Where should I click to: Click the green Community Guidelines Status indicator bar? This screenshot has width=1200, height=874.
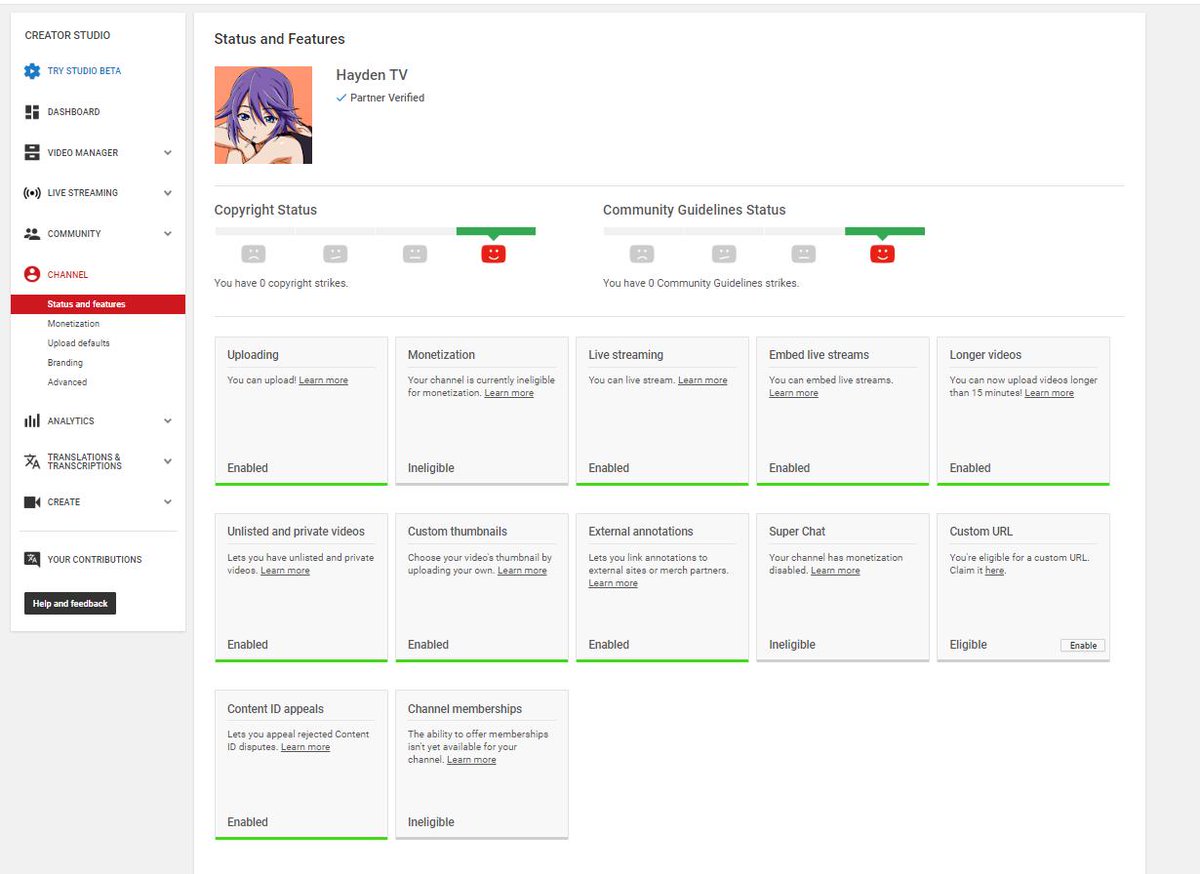tap(885, 231)
